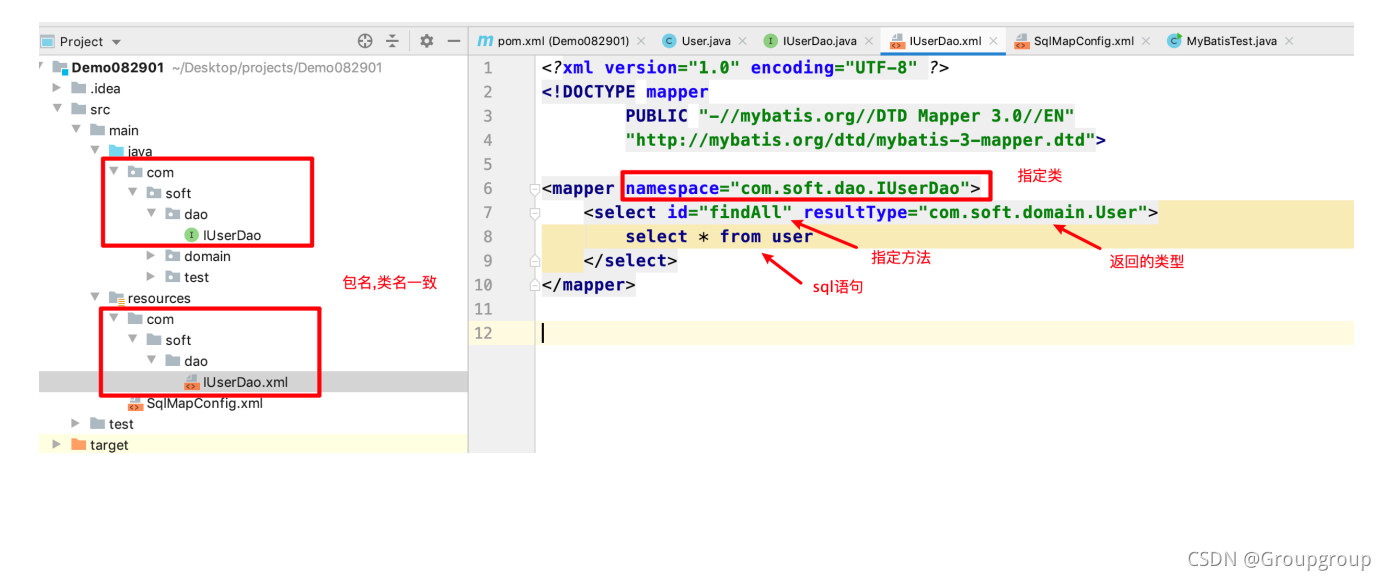The width and height of the screenshot is (1386, 580).
Task: Open Project panel settings gear
Action: click(x=427, y=41)
